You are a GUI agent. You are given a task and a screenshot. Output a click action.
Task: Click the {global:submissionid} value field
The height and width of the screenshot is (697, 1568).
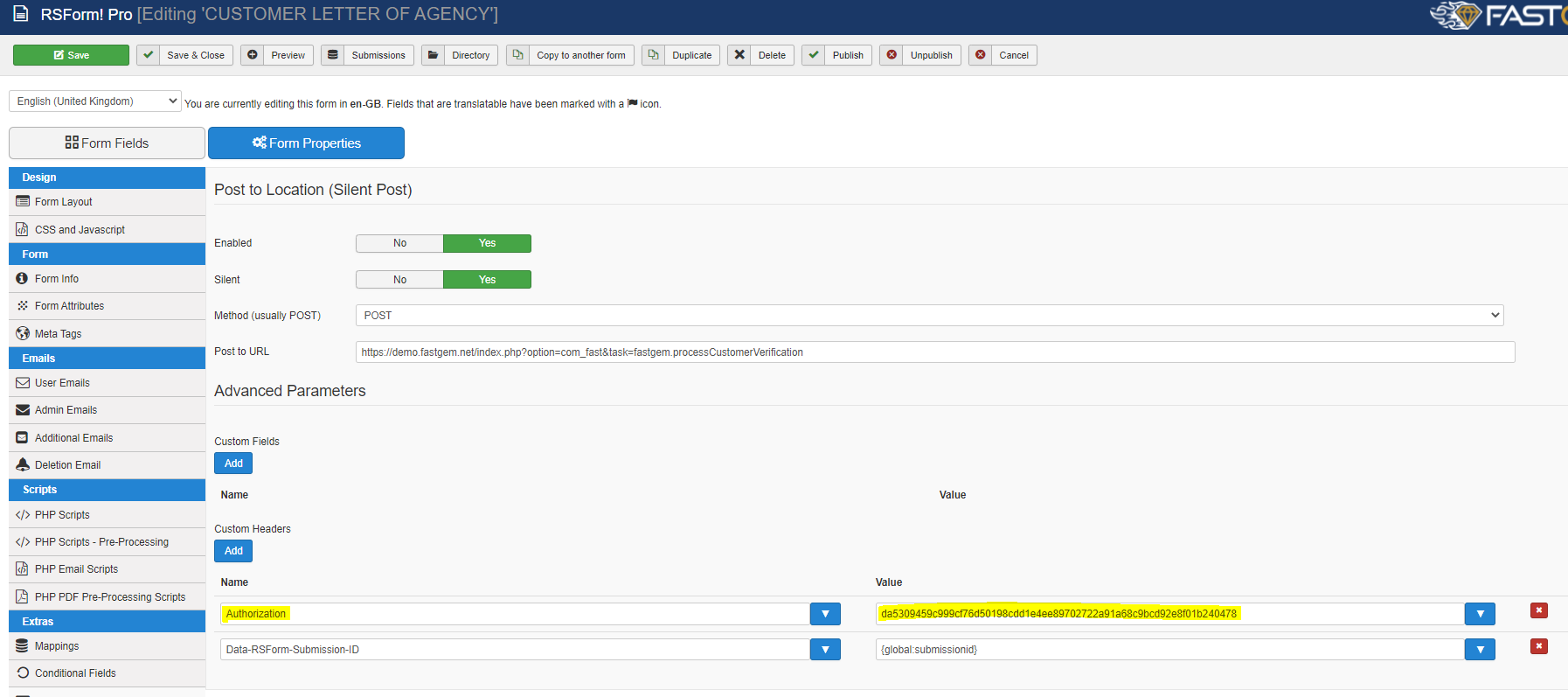click(1170, 650)
